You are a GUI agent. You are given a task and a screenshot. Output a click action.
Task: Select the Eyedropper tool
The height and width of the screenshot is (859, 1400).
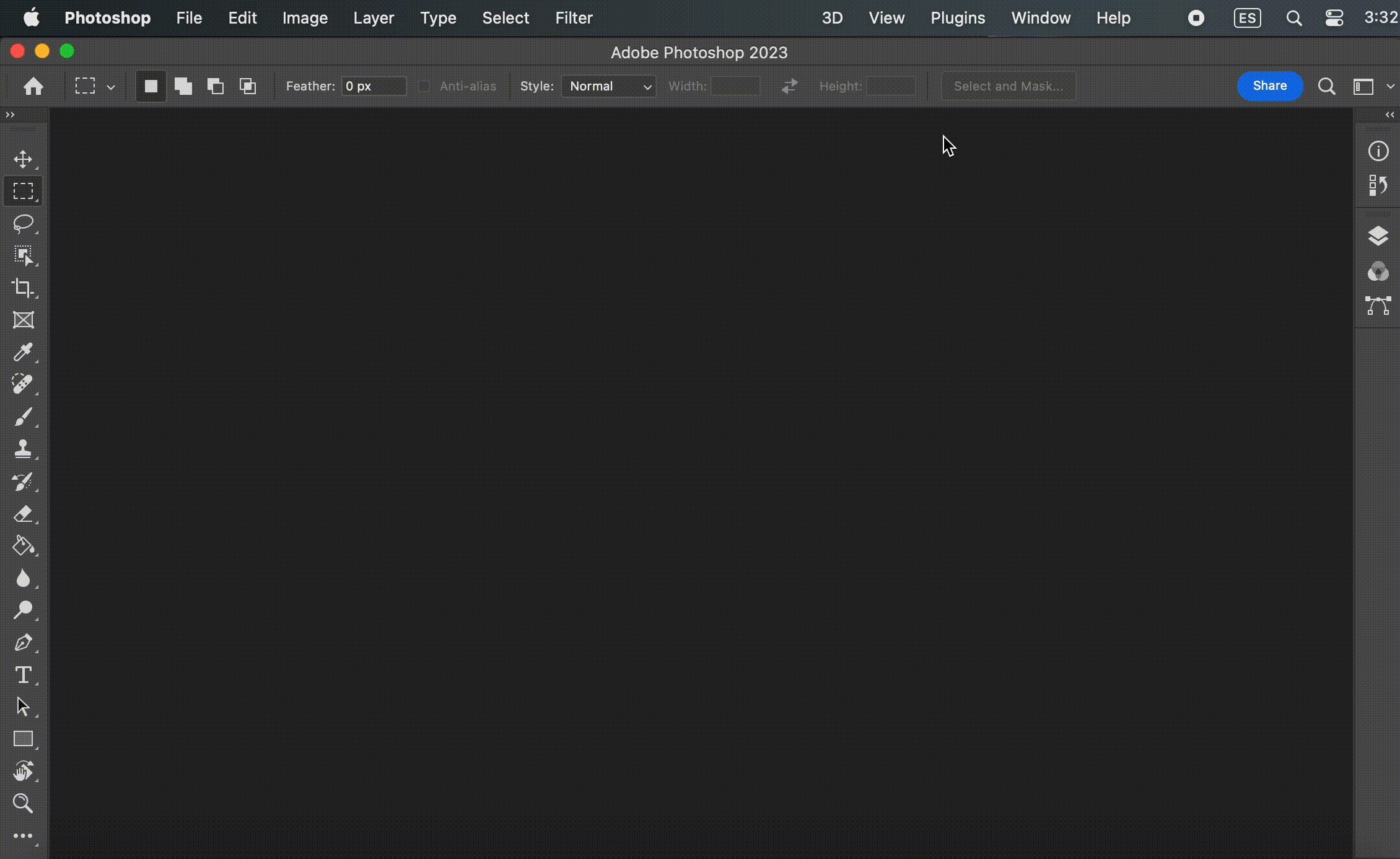click(x=23, y=352)
